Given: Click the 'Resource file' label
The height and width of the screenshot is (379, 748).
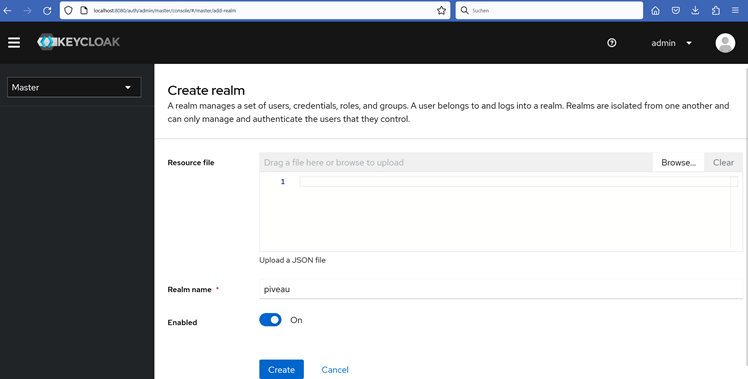Looking at the screenshot, I should pyautogui.click(x=191, y=163).
